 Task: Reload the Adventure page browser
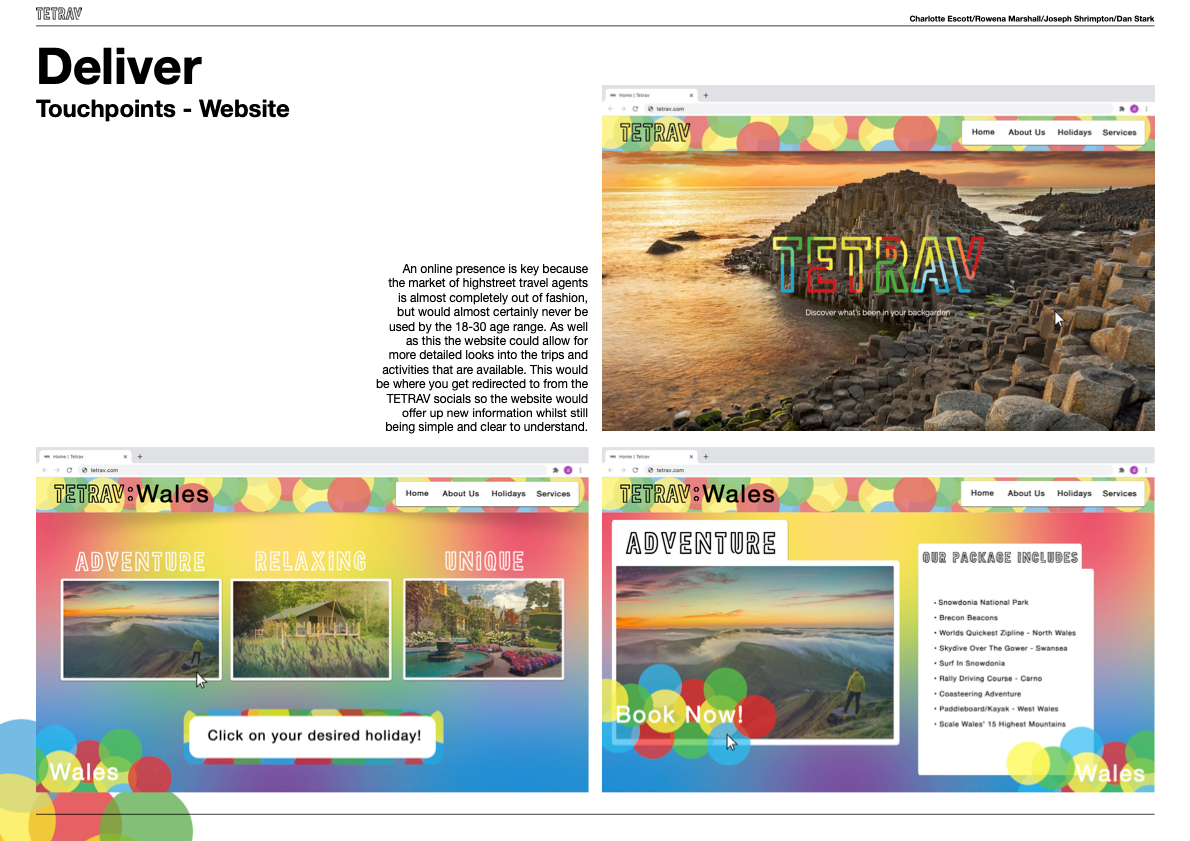click(635, 471)
